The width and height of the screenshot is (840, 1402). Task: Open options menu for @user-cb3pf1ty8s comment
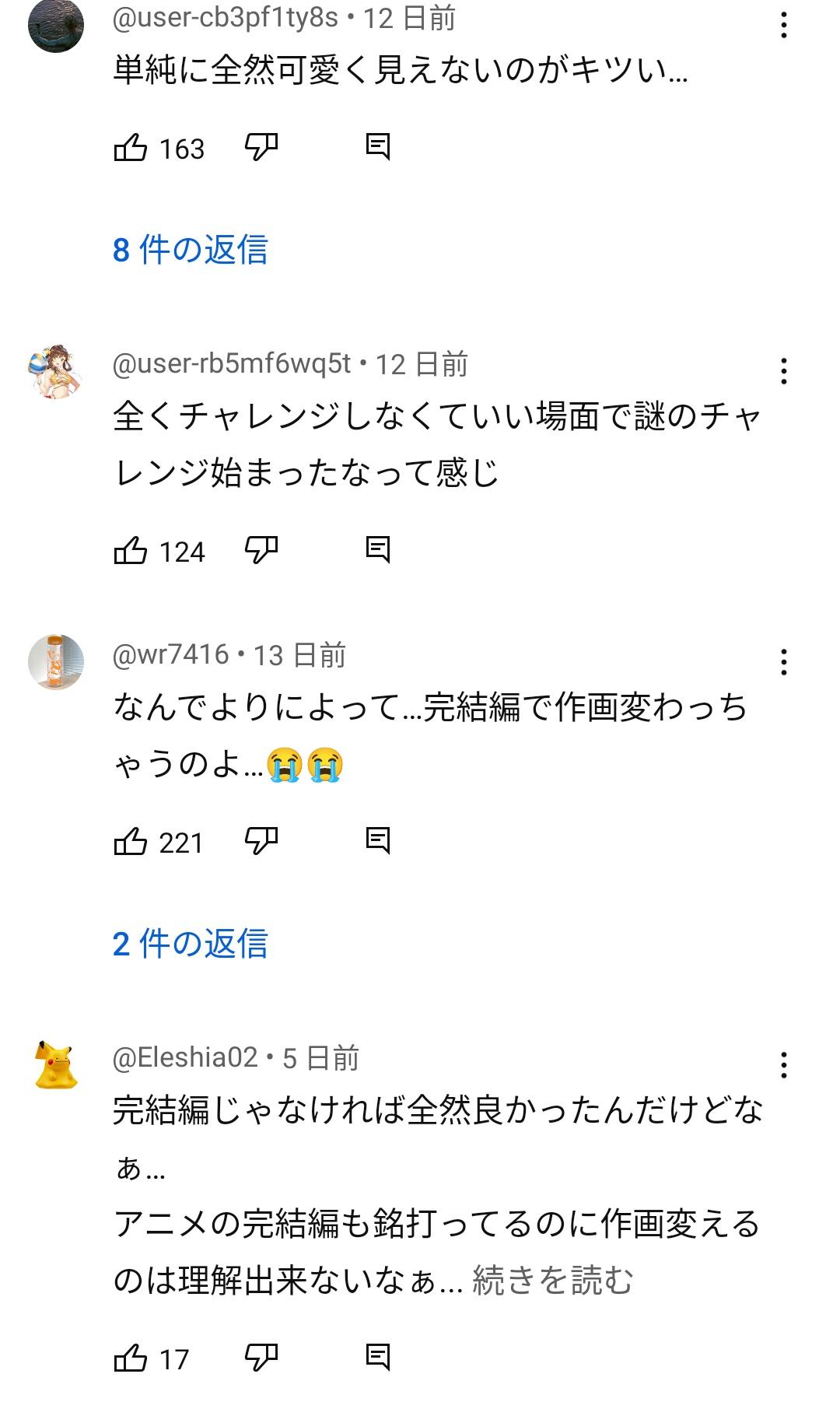tap(784, 26)
